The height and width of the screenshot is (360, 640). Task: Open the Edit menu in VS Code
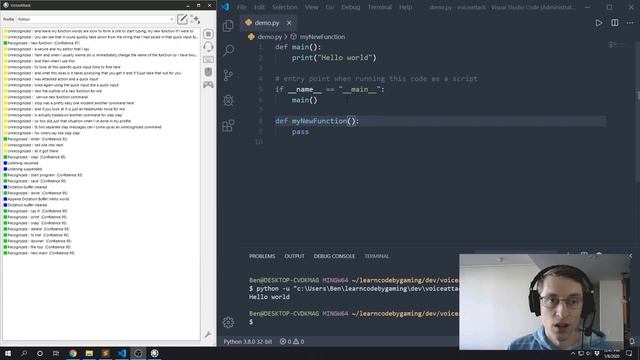[x=259, y=7]
